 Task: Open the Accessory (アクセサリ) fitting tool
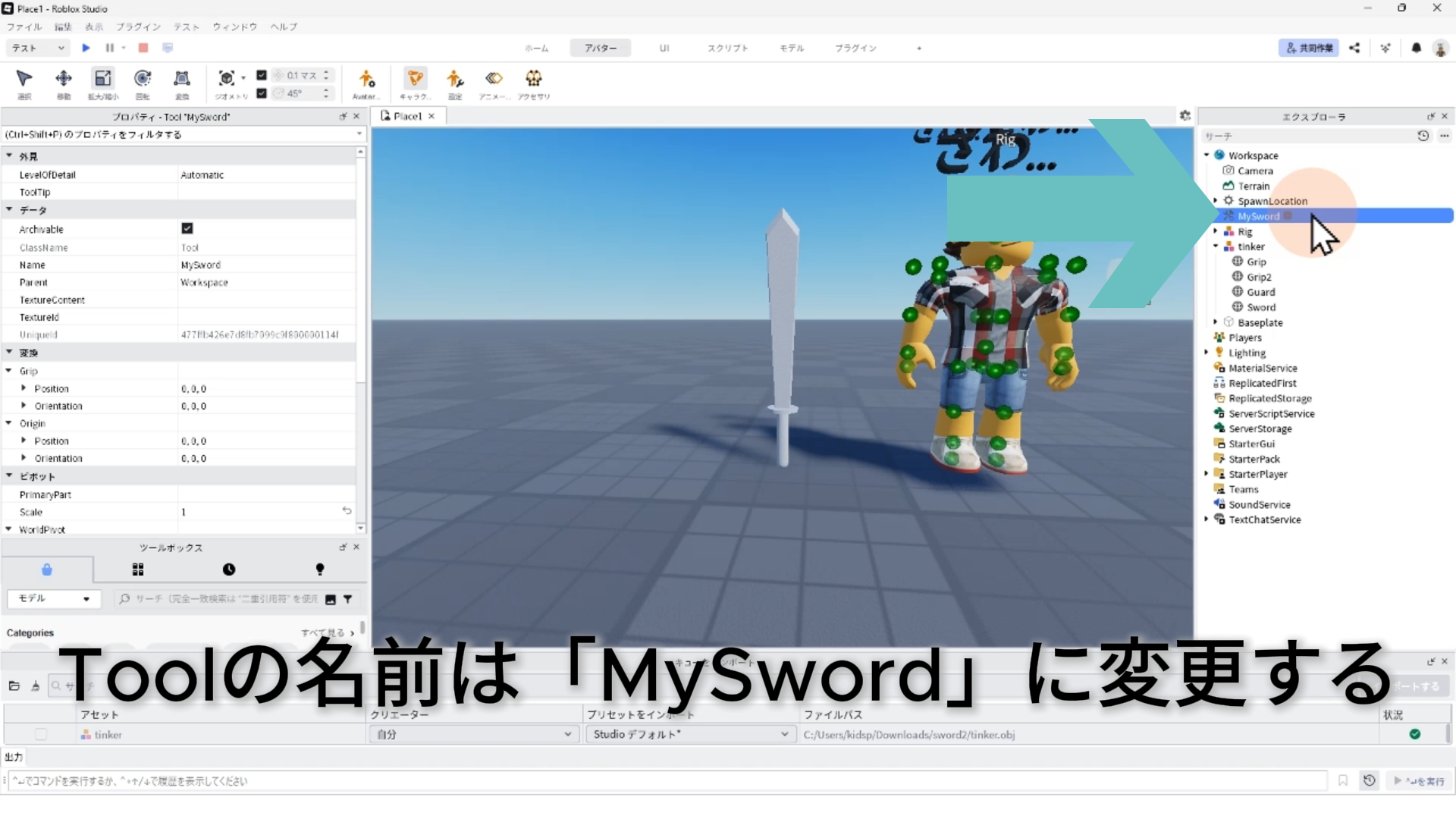click(x=534, y=79)
